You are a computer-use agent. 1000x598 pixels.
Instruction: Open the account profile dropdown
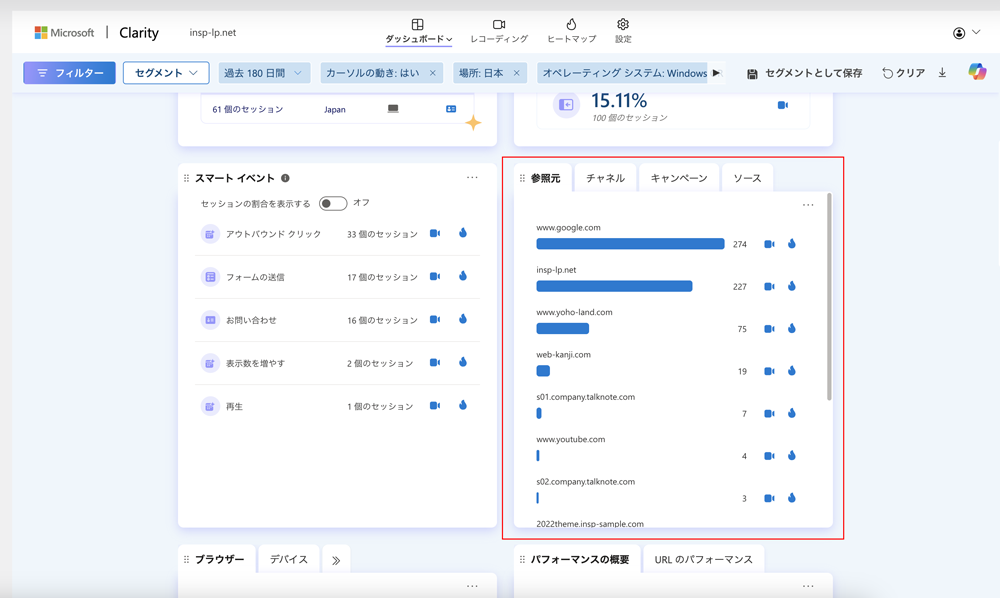tap(966, 33)
